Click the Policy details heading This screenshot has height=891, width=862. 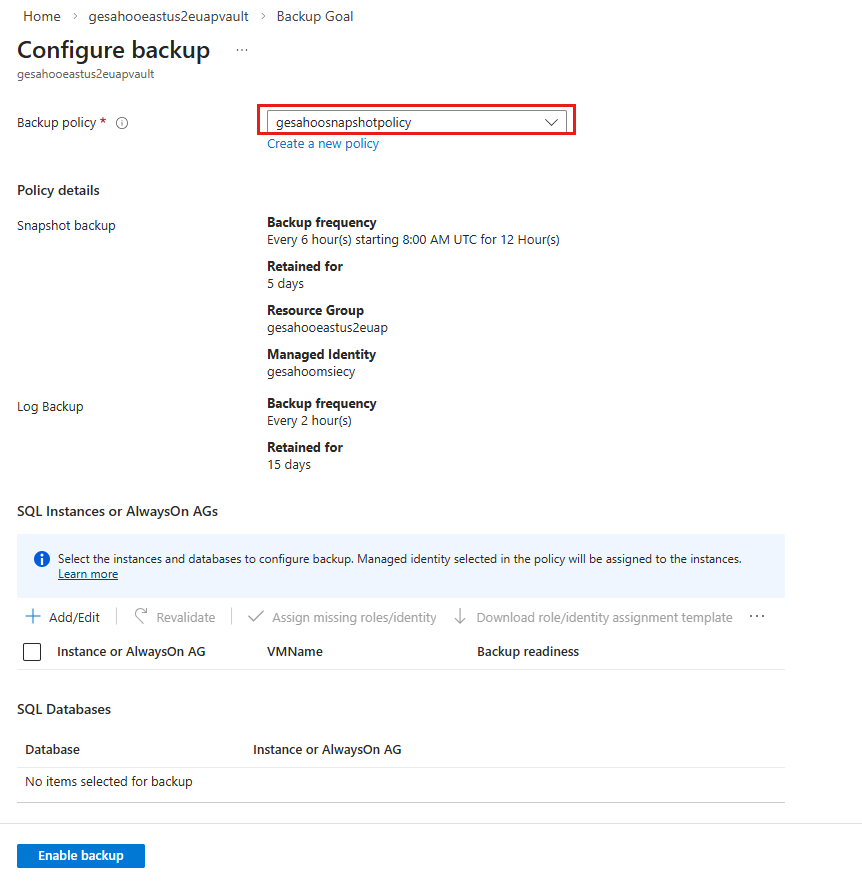pyautogui.click(x=58, y=190)
